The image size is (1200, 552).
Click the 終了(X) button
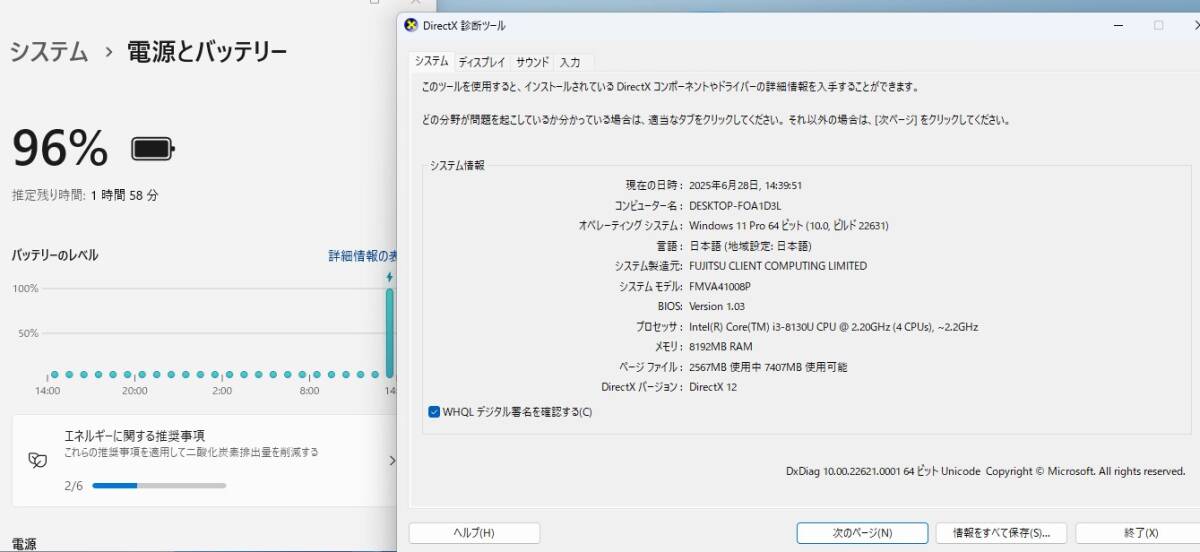1140,533
